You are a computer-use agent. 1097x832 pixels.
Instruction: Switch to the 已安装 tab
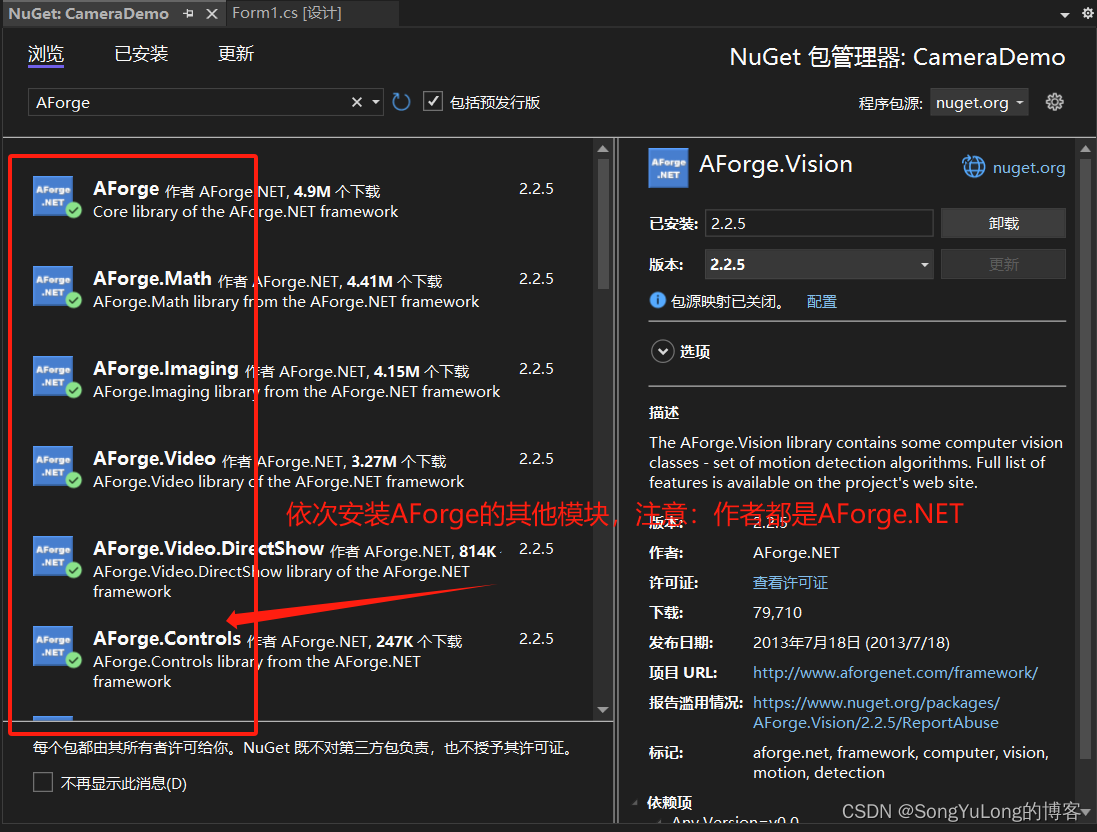point(139,53)
